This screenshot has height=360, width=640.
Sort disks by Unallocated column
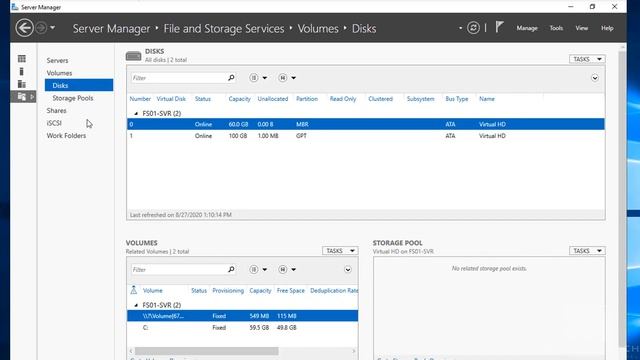point(273,99)
